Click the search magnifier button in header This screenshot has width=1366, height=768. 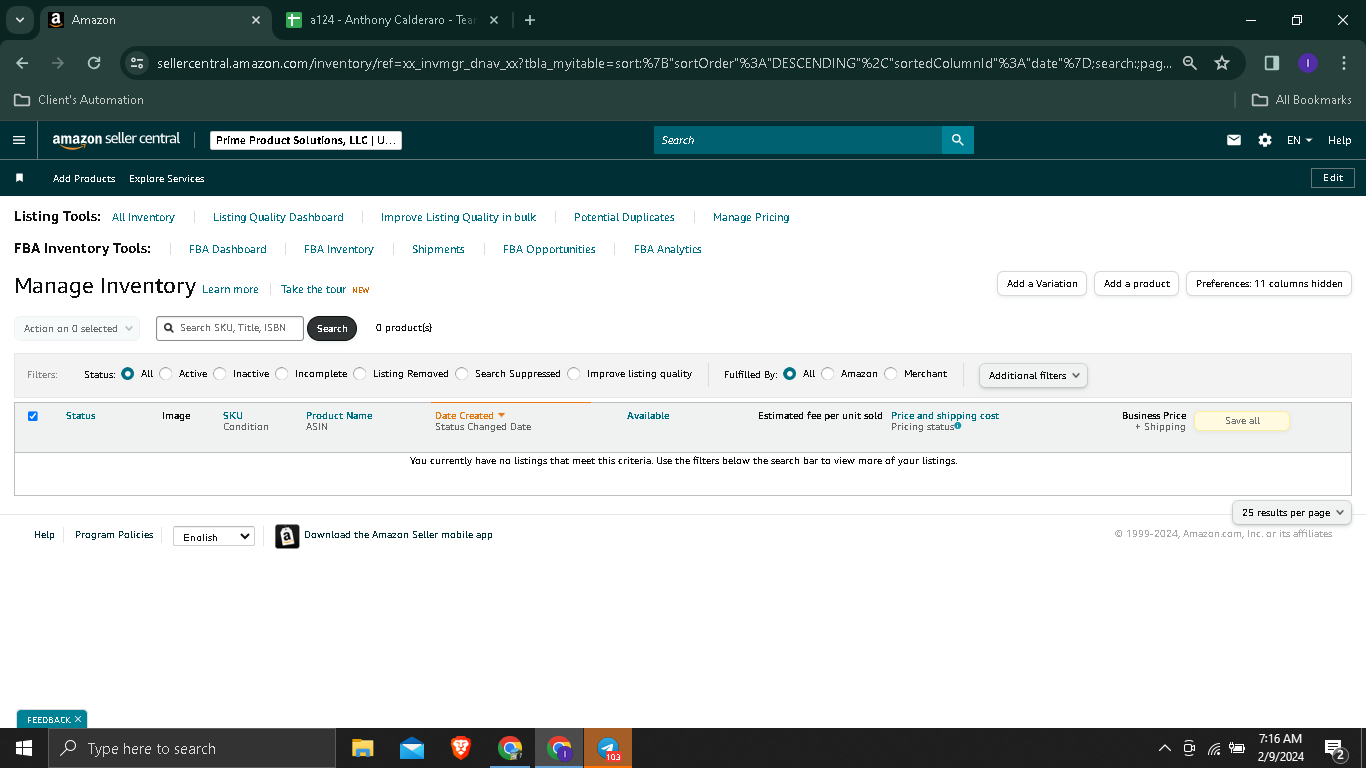957,140
